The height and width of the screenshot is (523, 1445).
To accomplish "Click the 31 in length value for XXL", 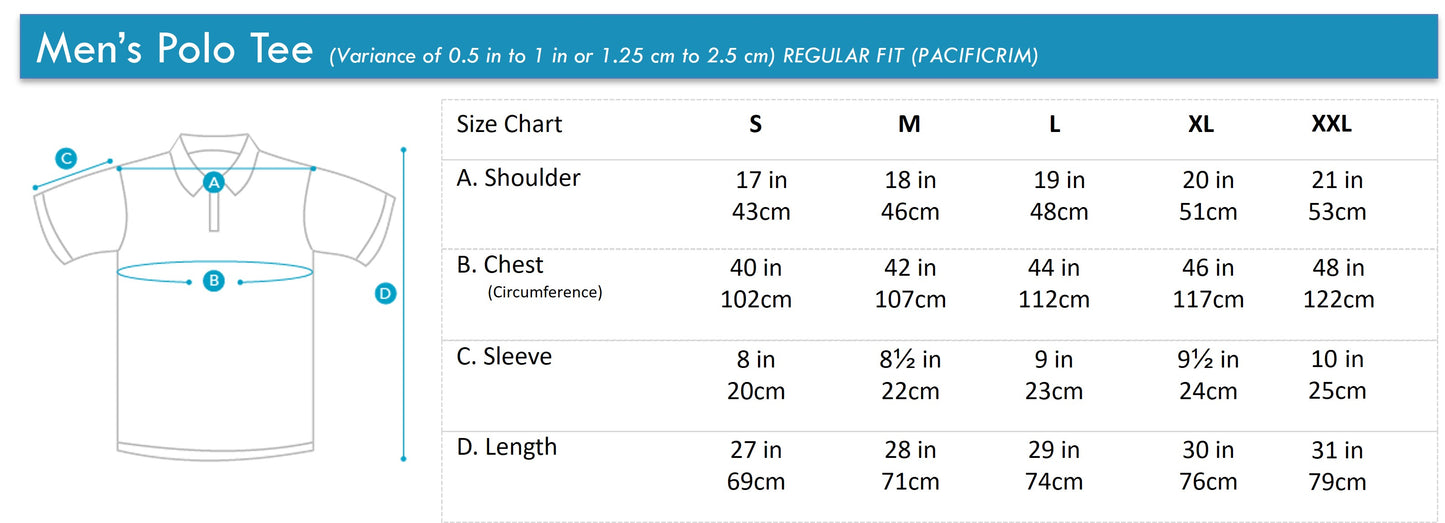I will pyautogui.click(x=1337, y=450).
